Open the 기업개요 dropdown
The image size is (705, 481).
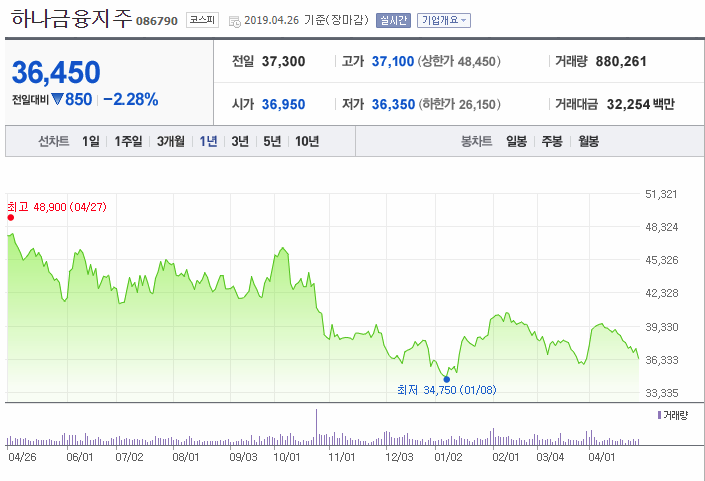(x=444, y=20)
